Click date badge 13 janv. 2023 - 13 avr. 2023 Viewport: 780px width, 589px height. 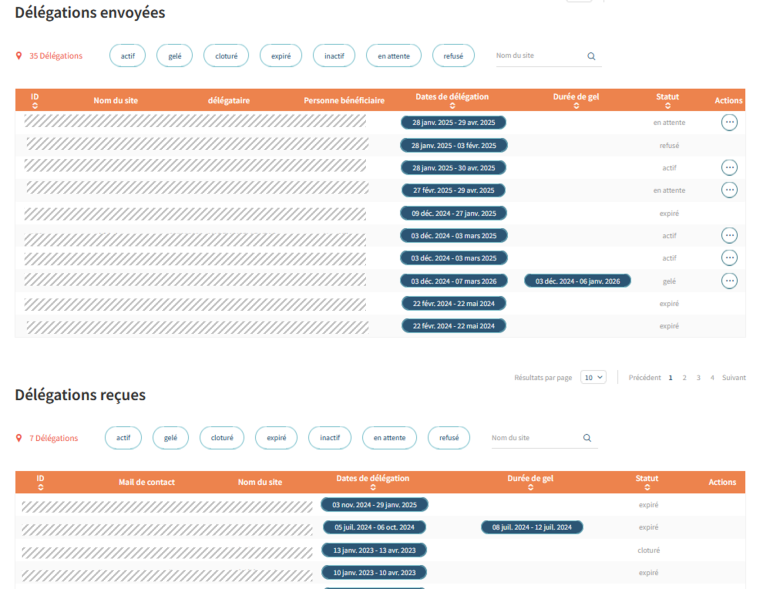[375, 550]
